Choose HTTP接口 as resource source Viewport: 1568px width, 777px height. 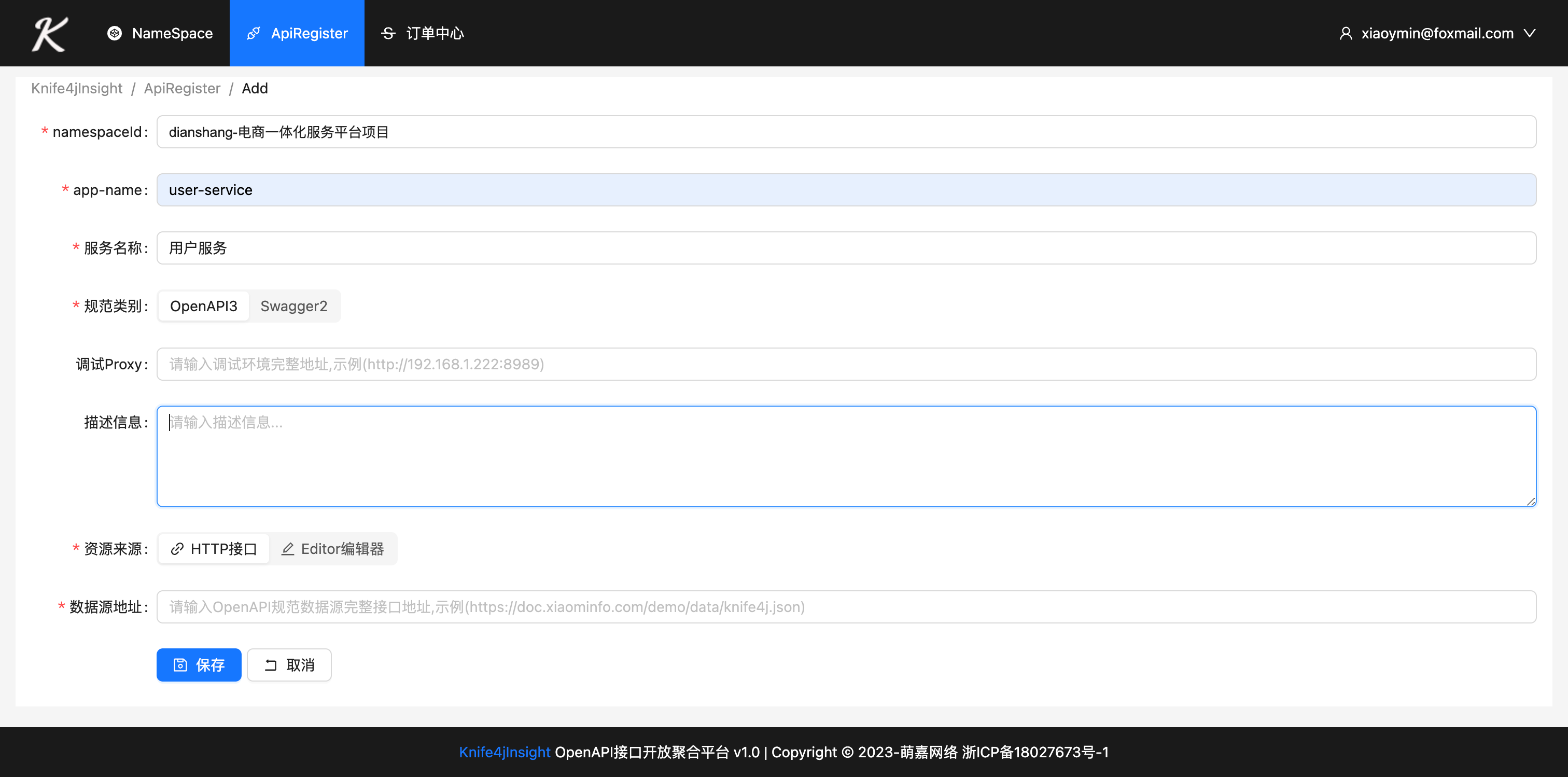coord(214,549)
